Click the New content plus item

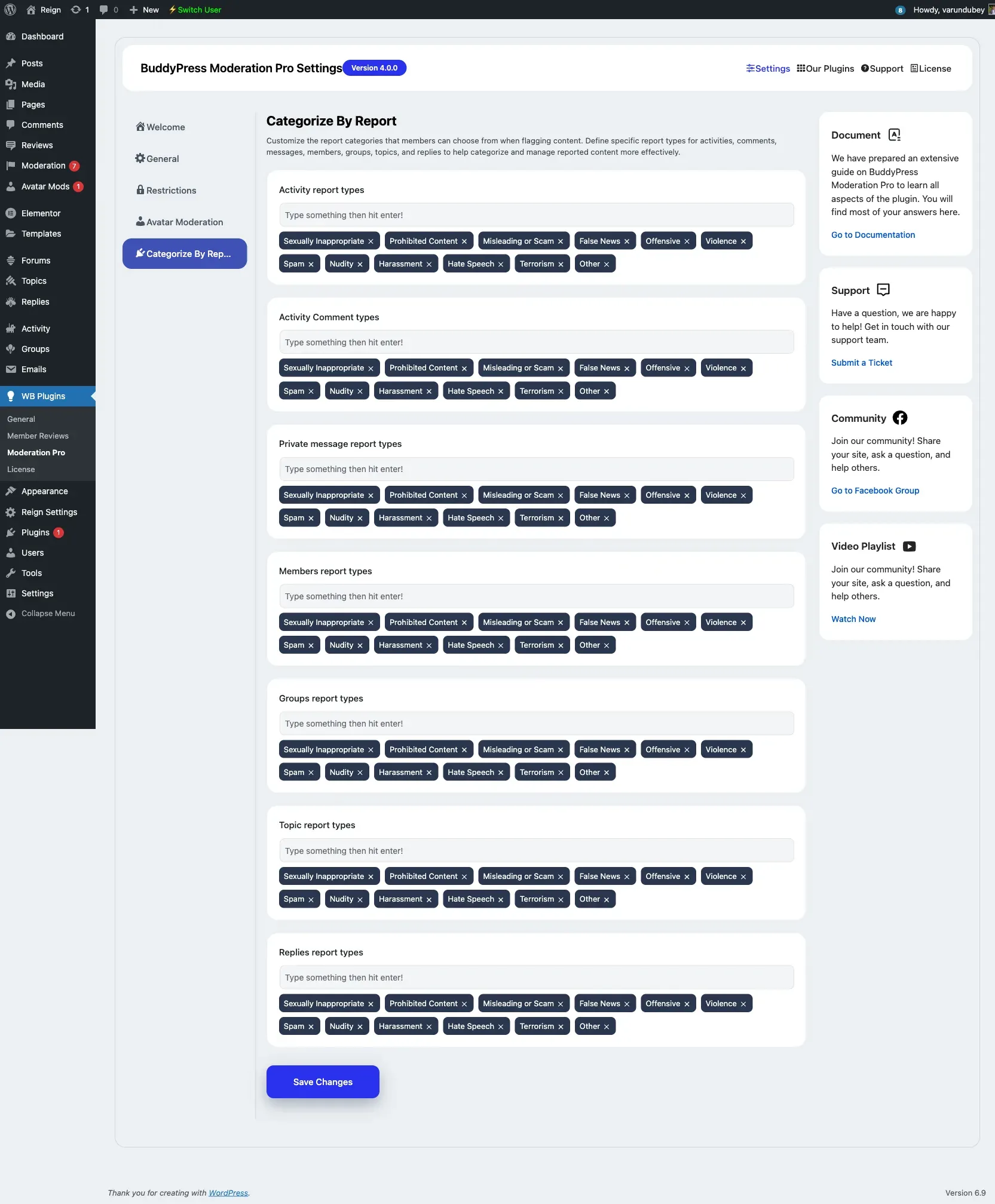144,10
